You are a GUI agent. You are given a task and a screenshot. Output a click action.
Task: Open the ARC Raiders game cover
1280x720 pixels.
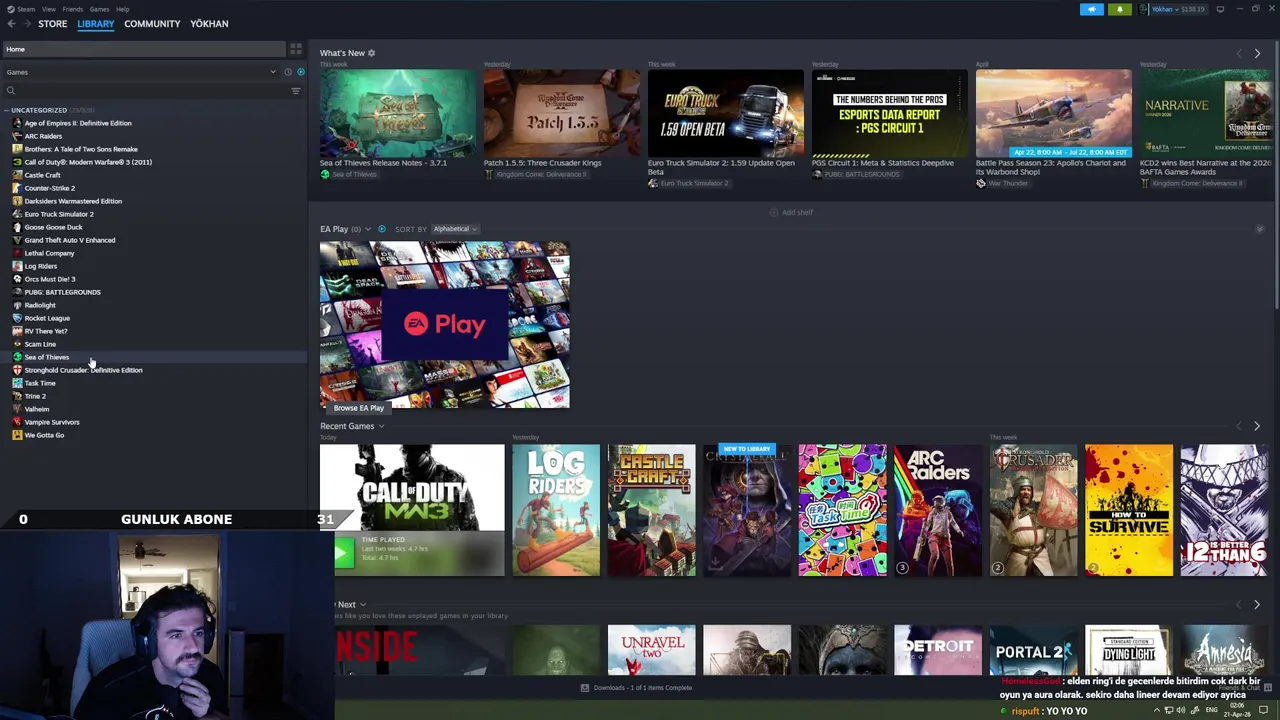938,510
